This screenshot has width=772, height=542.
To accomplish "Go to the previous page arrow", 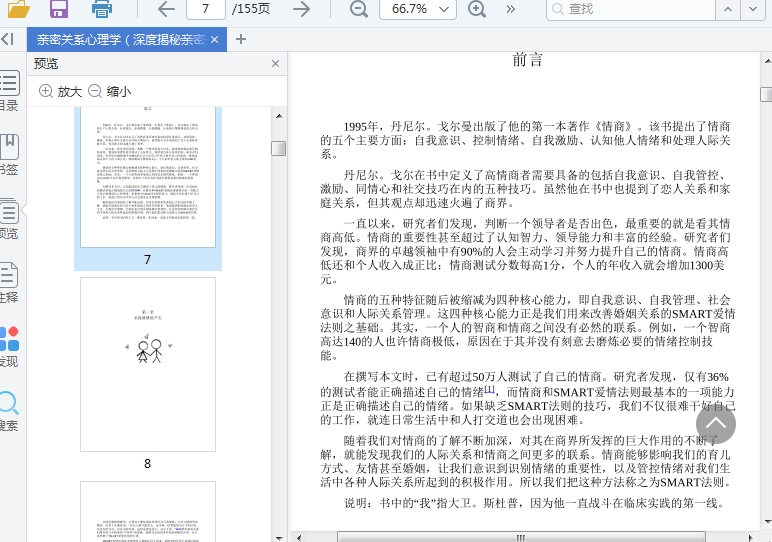I will pos(166,9).
